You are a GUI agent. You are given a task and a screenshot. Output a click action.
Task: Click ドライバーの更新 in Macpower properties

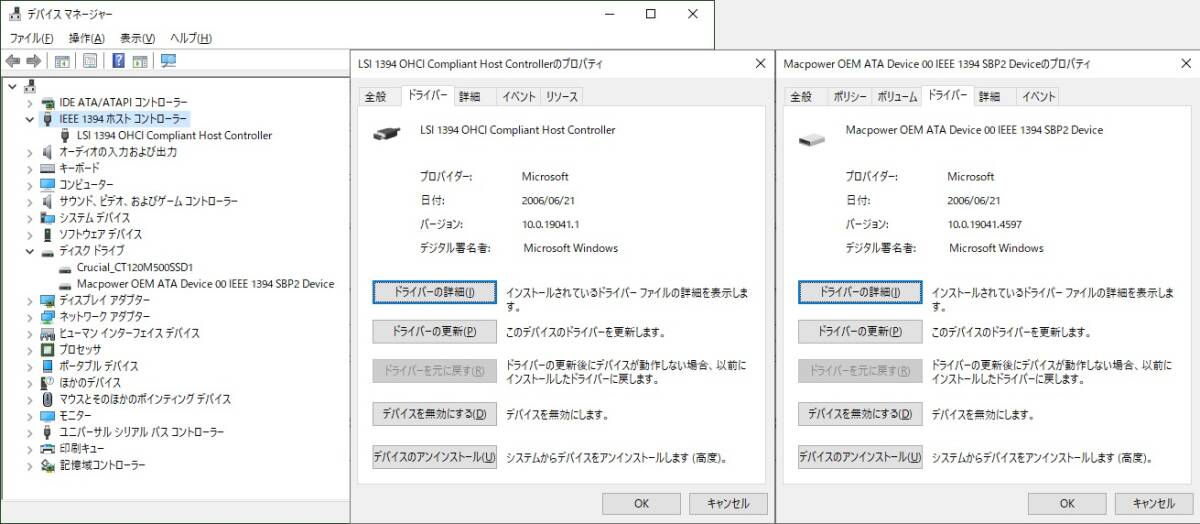(860, 331)
